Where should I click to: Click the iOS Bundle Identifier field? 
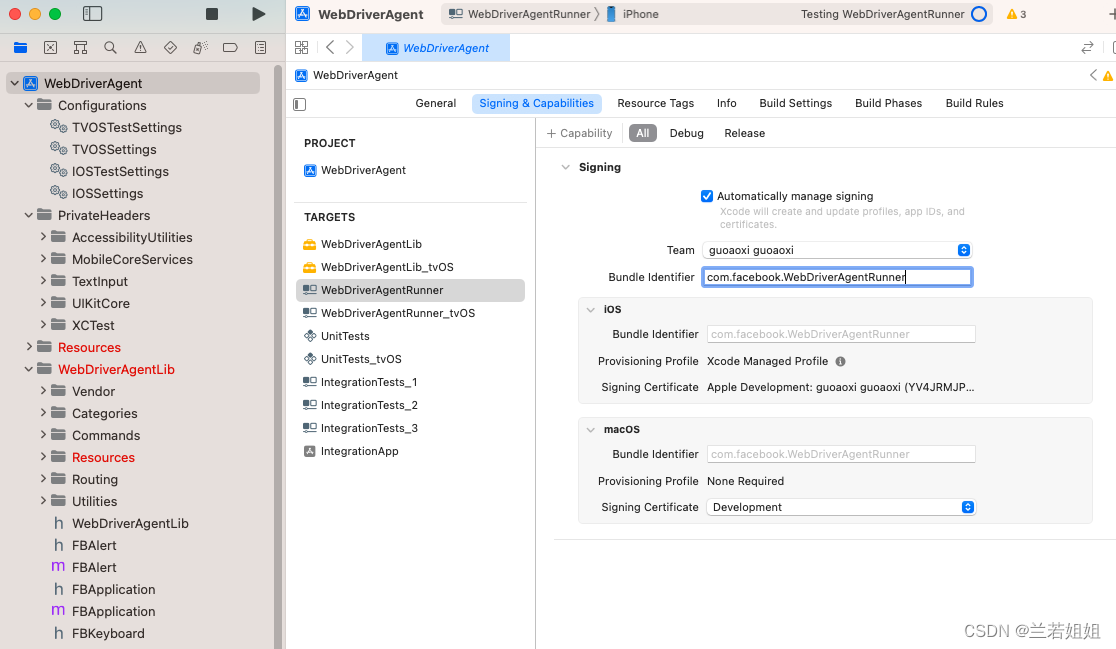[841, 334]
